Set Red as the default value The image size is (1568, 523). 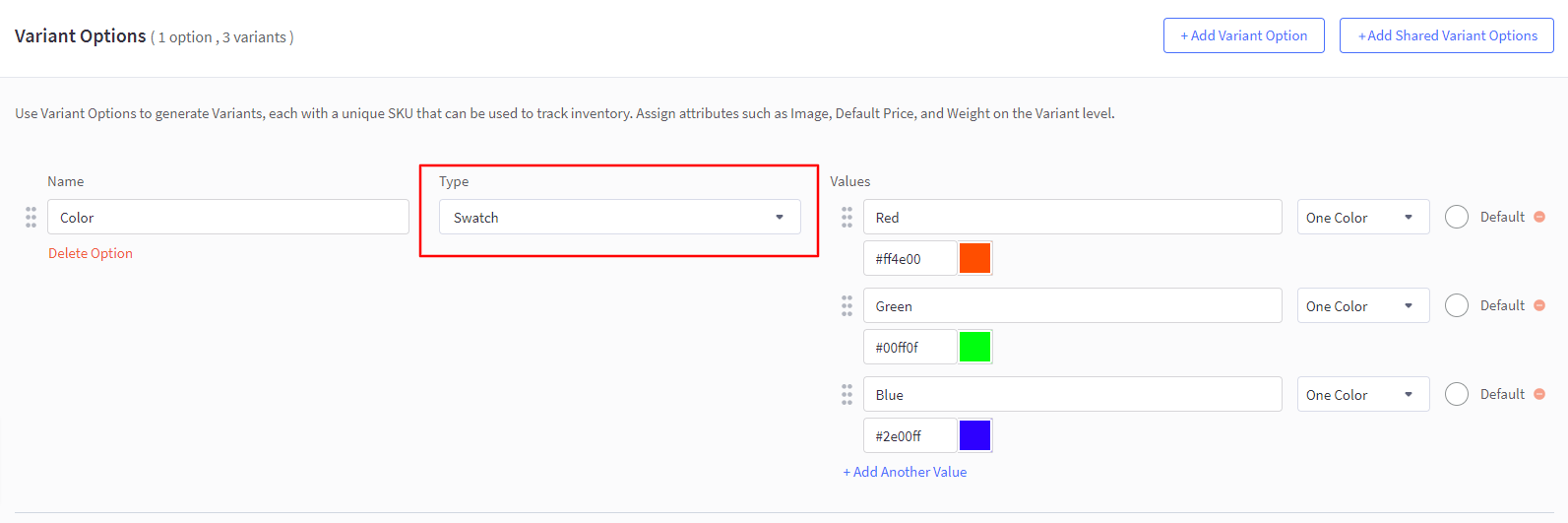tap(1457, 217)
